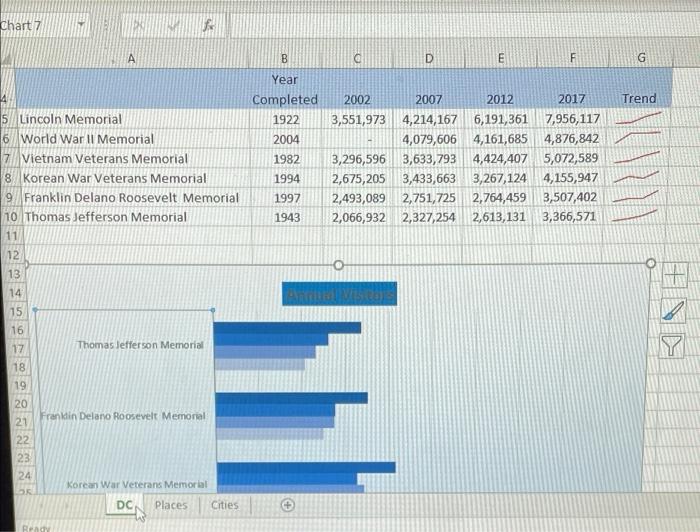This screenshot has height=532, width=700.
Task: Click the Trend header cell
Action: point(639,98)
